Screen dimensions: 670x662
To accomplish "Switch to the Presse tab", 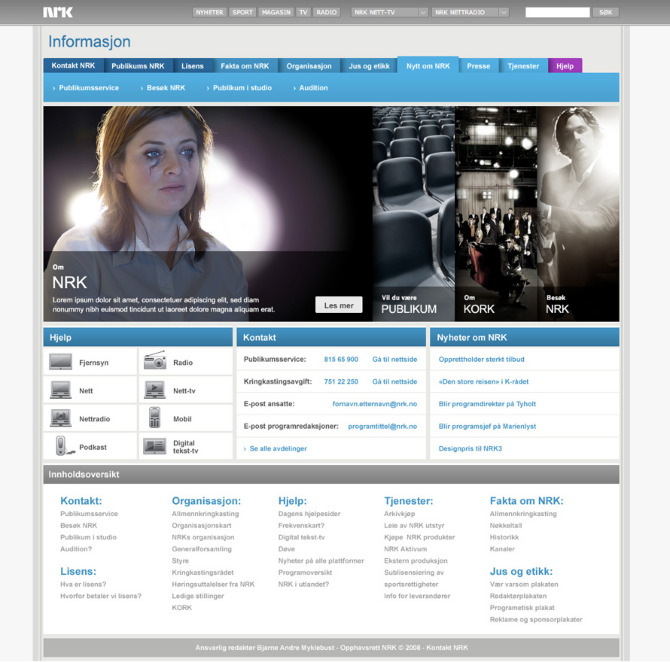I will [x=479, y=66].
